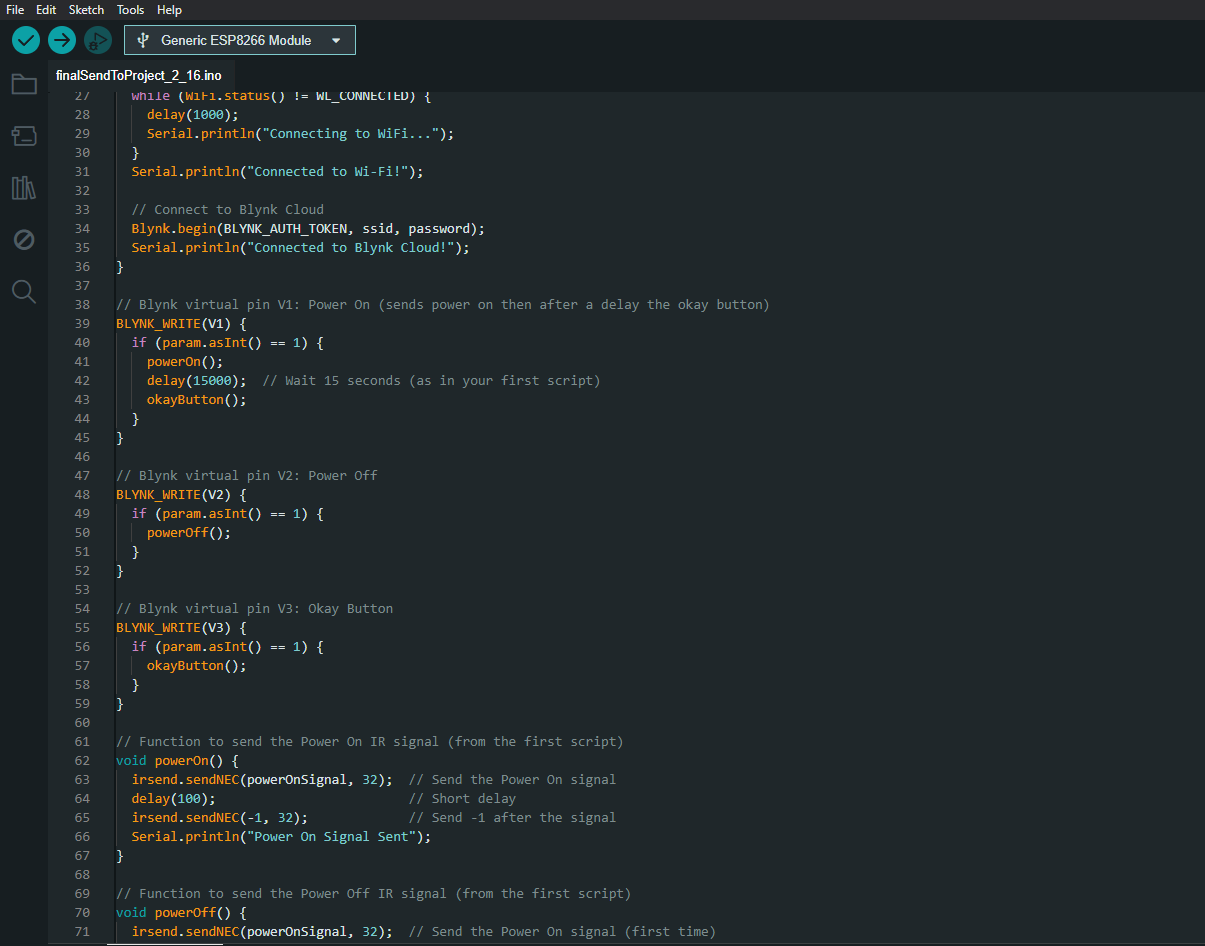This screenshot has height=946, width=1205.
Task: Click the void powerOn() function declaration
Action: [177, 761]
